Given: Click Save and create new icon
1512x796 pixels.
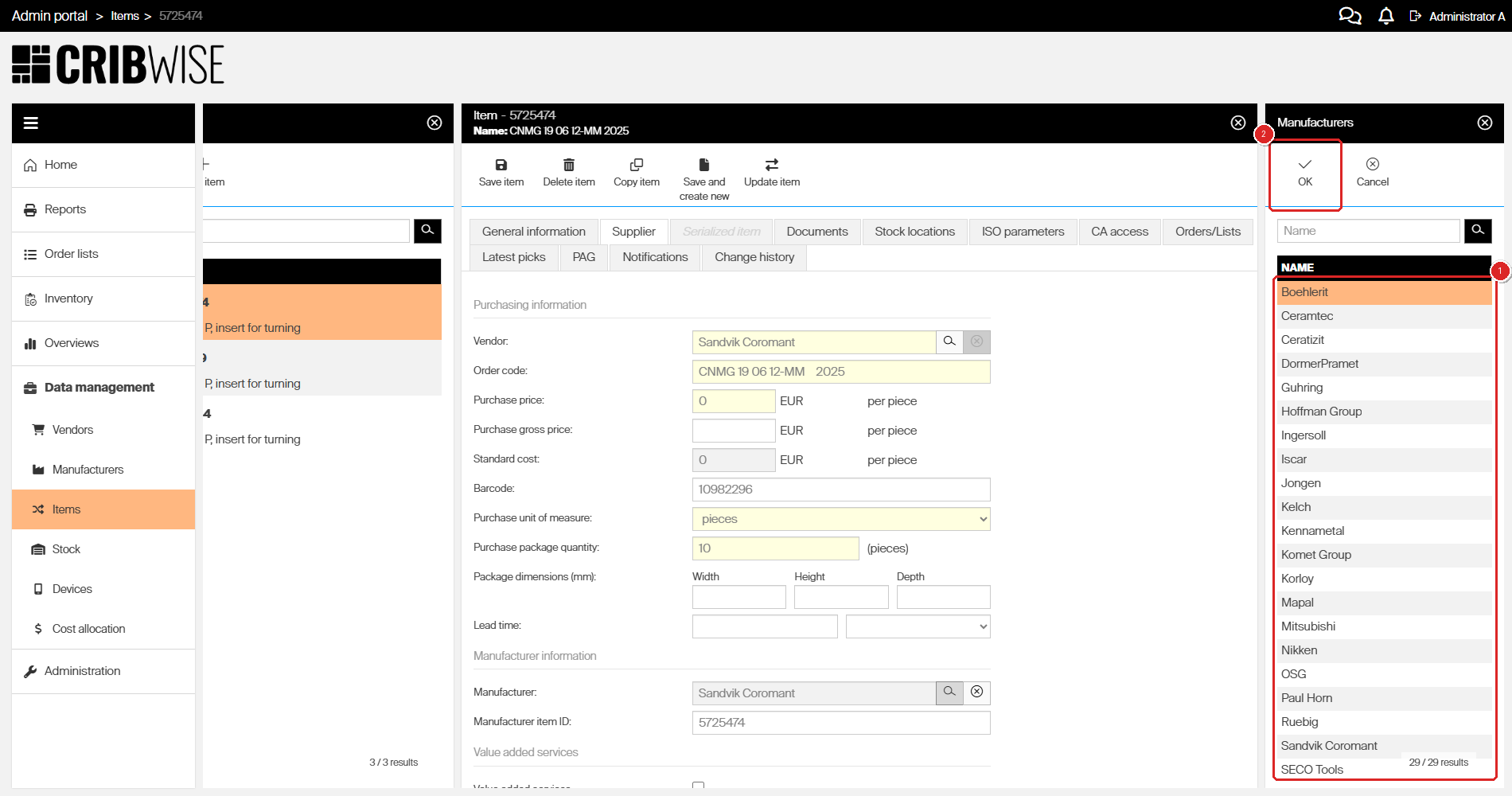Looking at the screenshot, I should [704, 165].
